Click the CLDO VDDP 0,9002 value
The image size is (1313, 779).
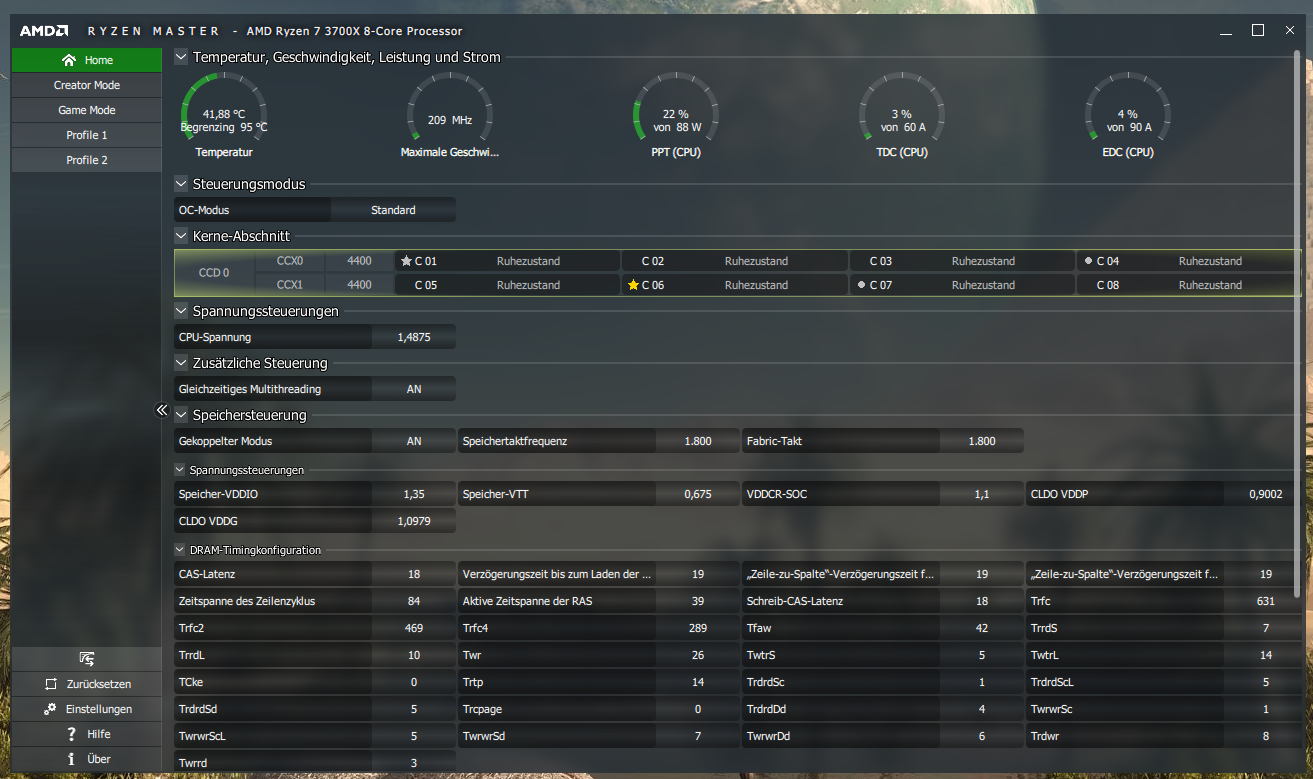click(1266, 494)
